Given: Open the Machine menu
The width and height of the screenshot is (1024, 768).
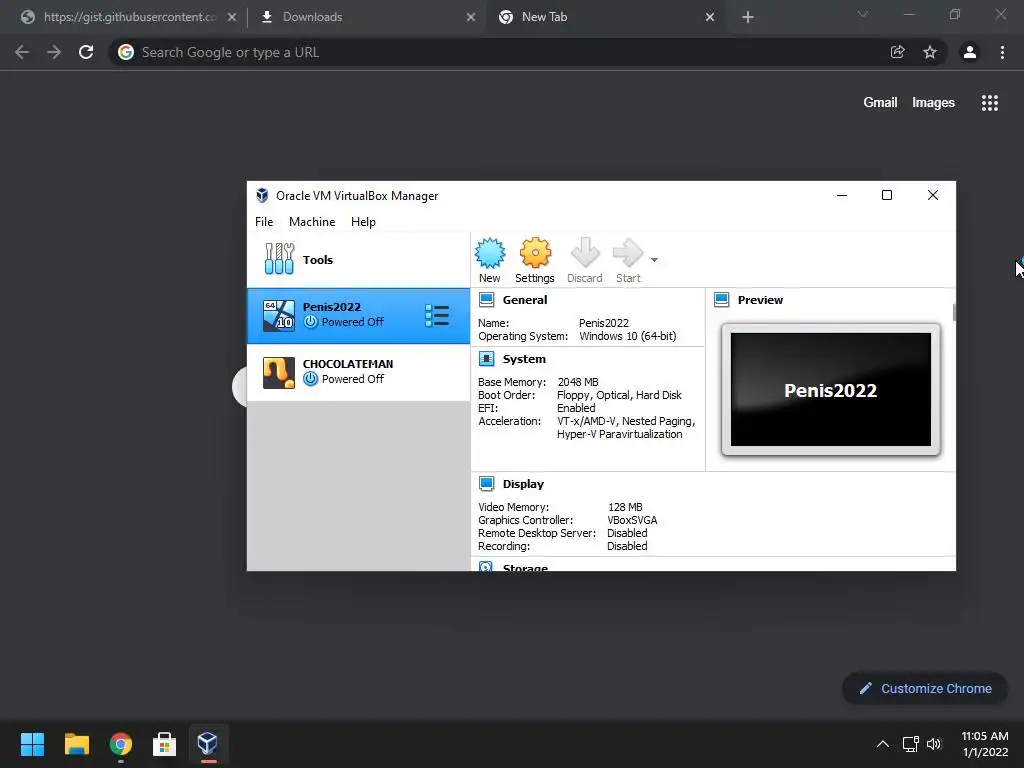Looking at the screenshot, I should 312,222.
